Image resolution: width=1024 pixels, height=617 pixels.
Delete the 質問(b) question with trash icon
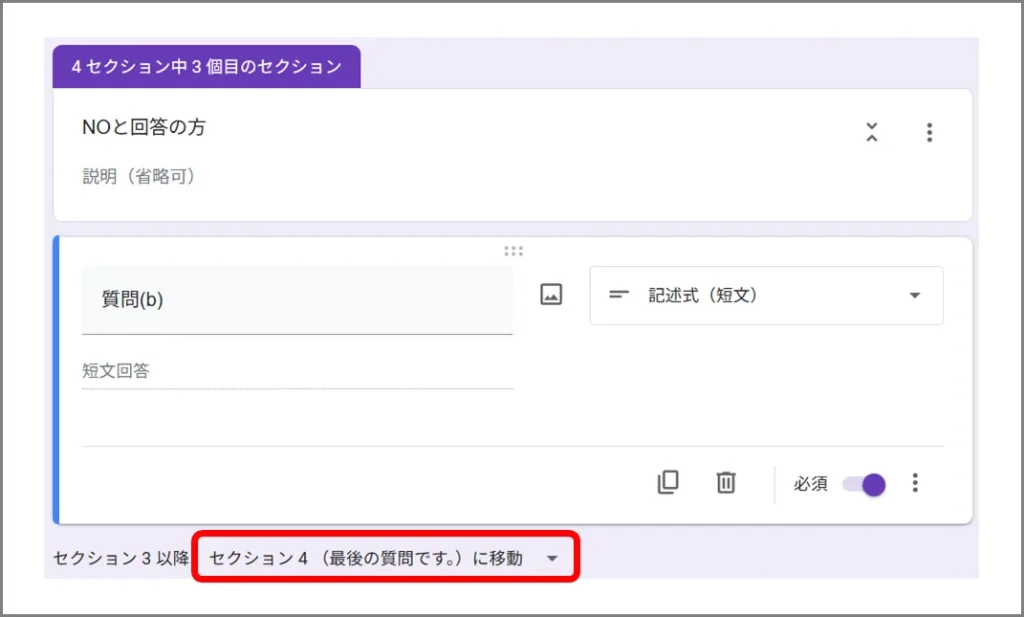pyautogui.click(x=726, y=483)
